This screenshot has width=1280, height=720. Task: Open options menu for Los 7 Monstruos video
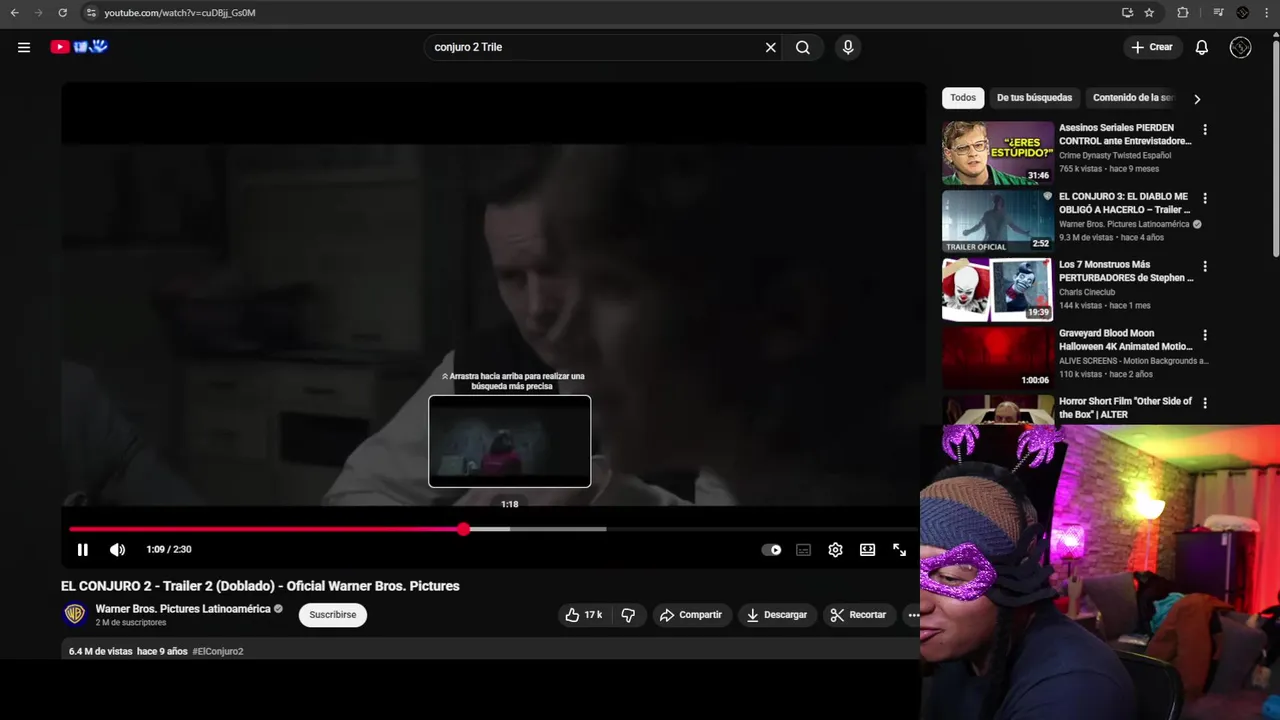coord(1205,266)
